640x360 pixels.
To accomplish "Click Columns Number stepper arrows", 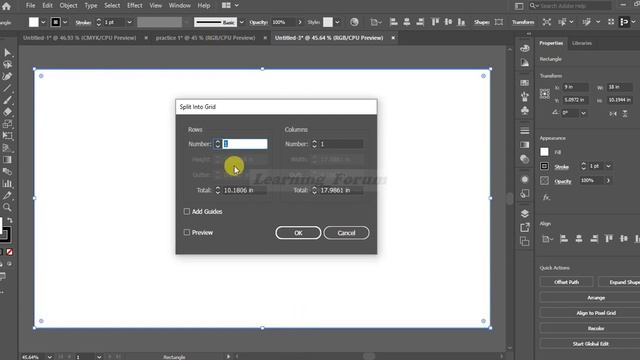I will pos(314,144).
